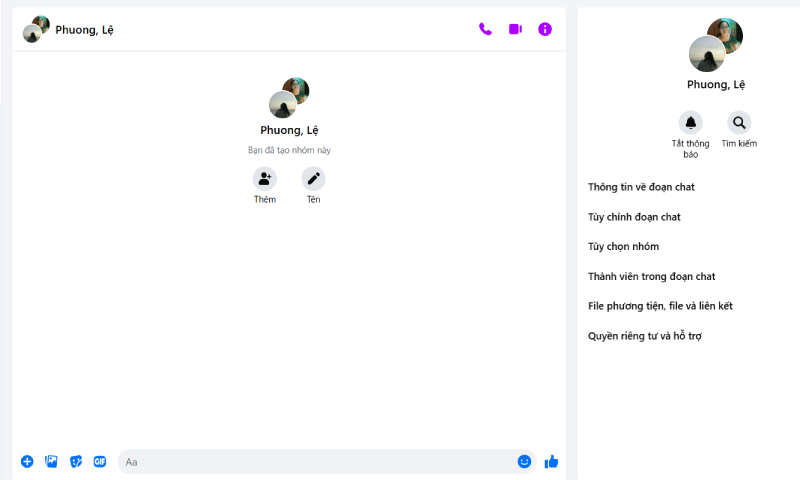Open the GIF picker

[x=100, y=461]
